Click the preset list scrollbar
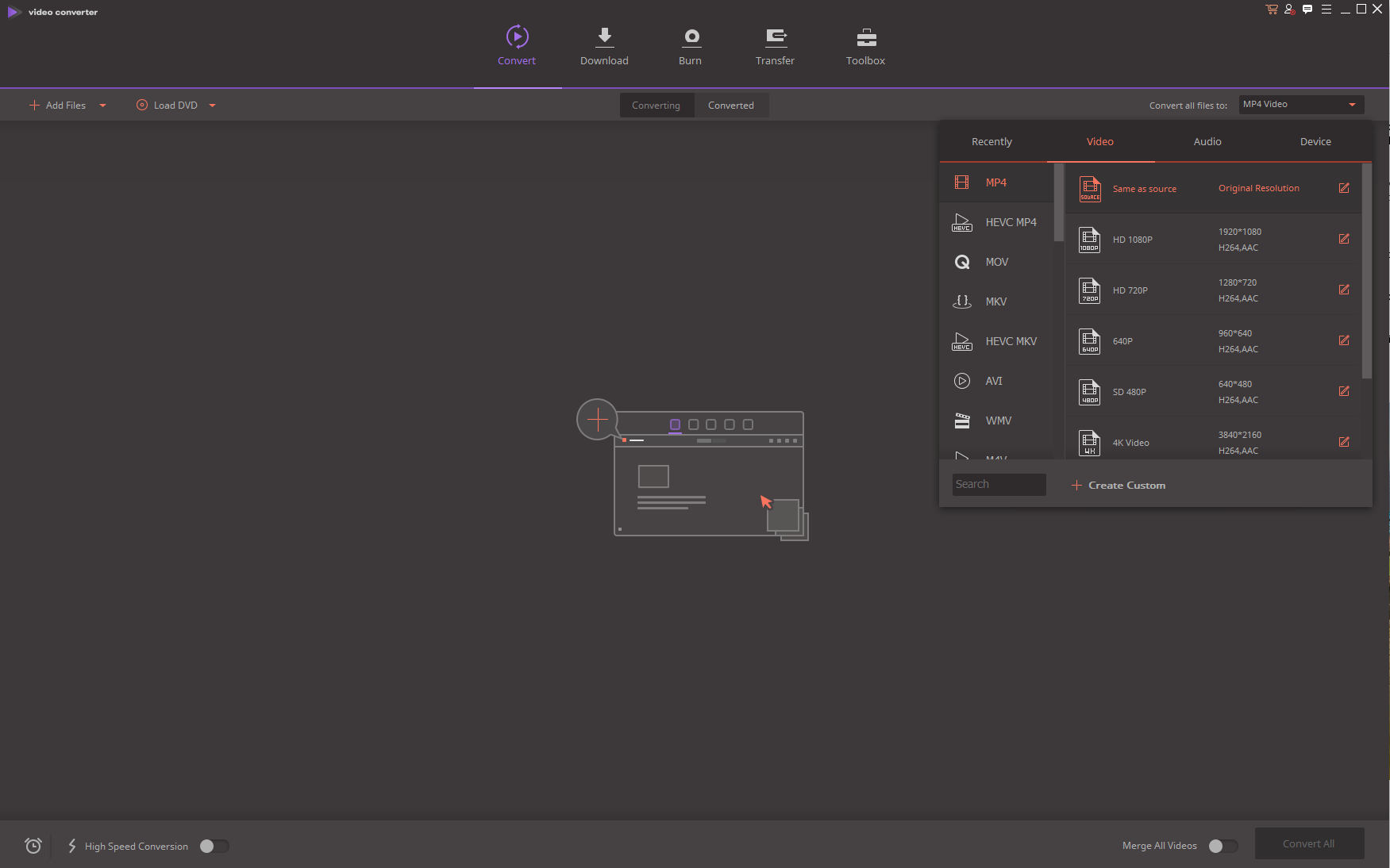This screenshot has height=868, width=1390. coord(1366,271)
